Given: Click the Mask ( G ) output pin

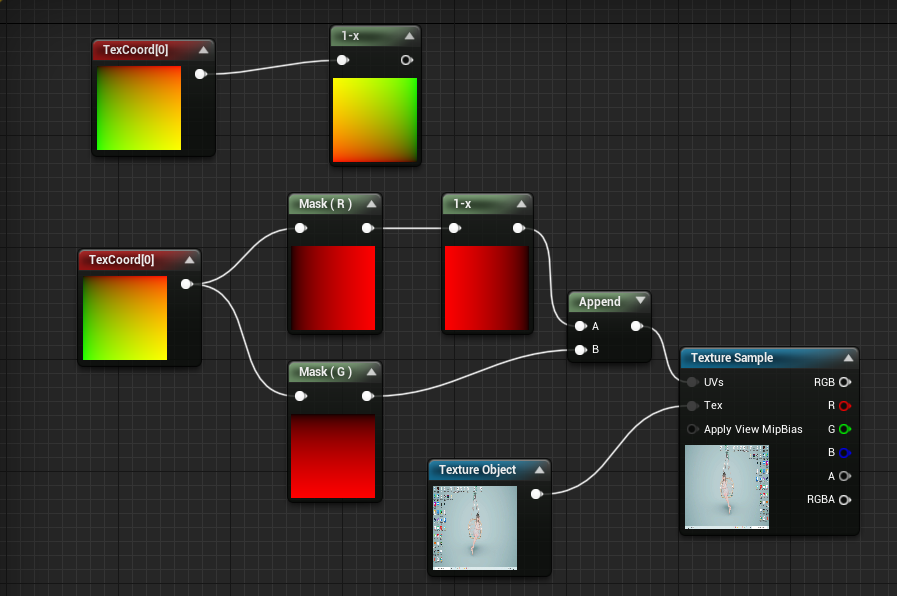Looking at the screenshot, I should tap(369, 395).
